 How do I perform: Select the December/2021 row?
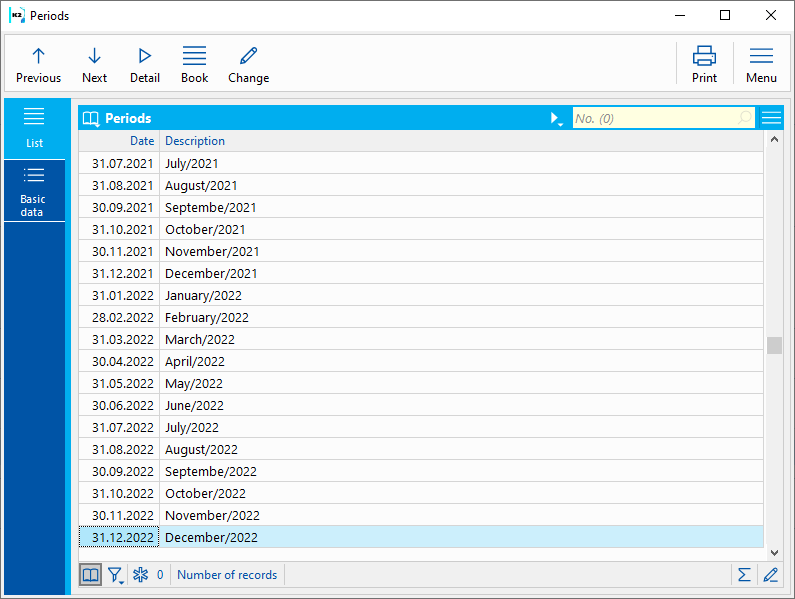(x=421, y=273)
